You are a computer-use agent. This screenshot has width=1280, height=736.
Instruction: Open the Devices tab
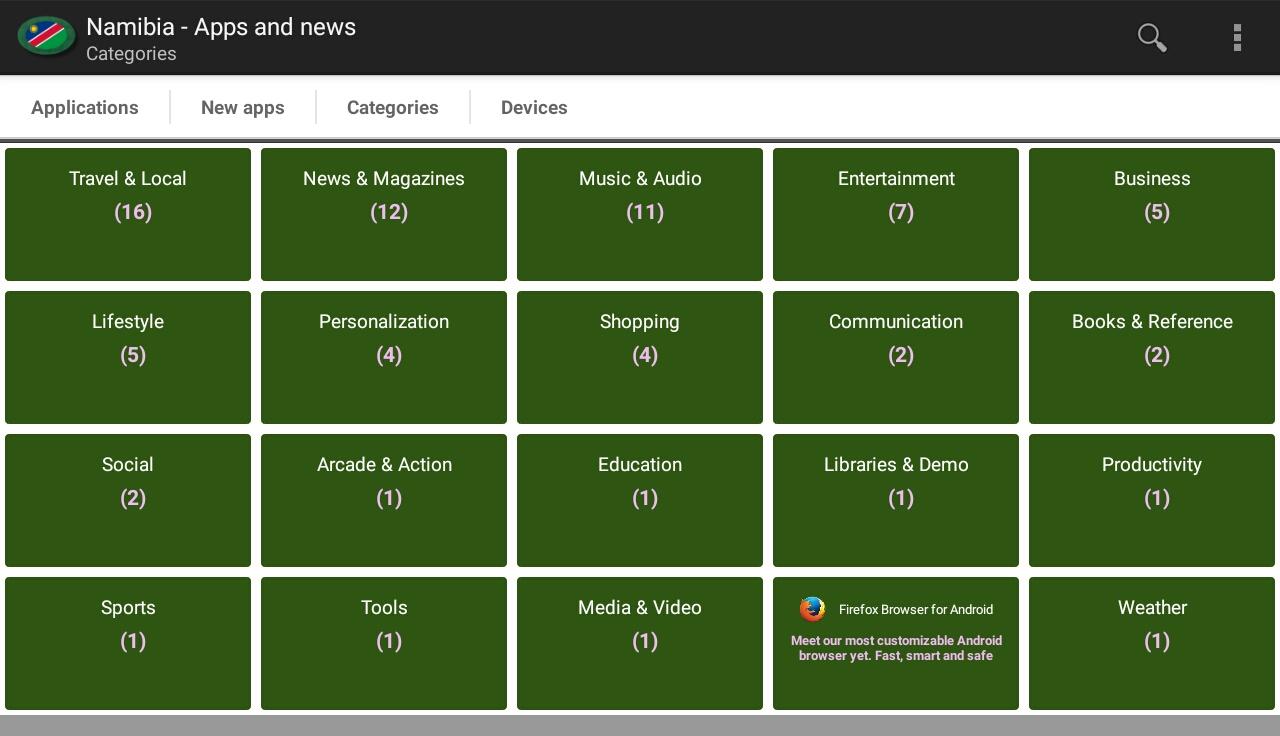click(534, 107)
